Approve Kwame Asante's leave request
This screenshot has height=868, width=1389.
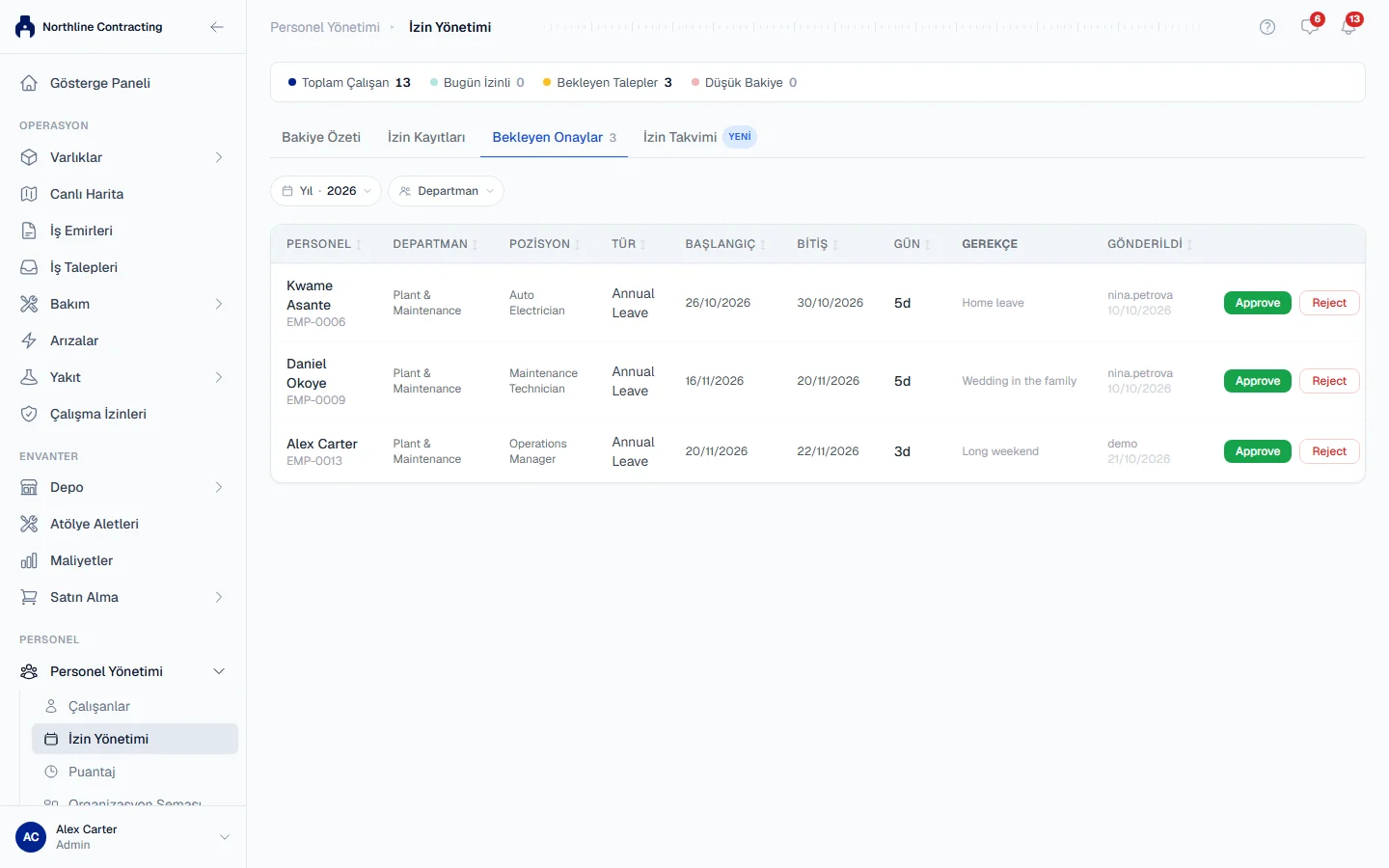point(1258,303)
